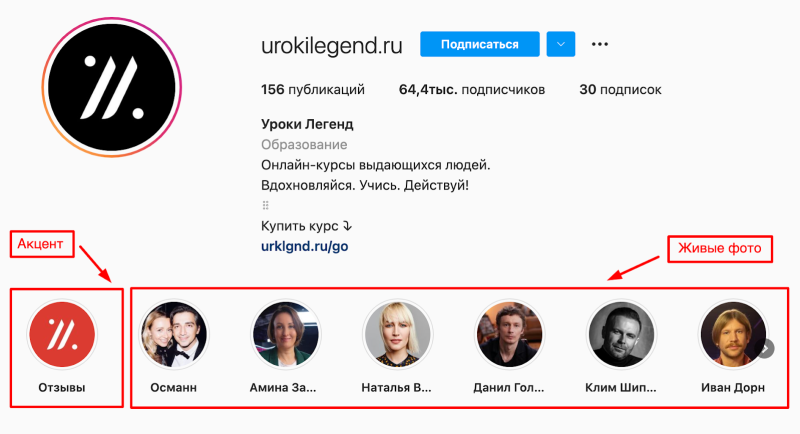This screenshot has width=800, height=434.
Task: Open the Клим Шип... highlight thumbnail
Action: click(x=621, y=335)
